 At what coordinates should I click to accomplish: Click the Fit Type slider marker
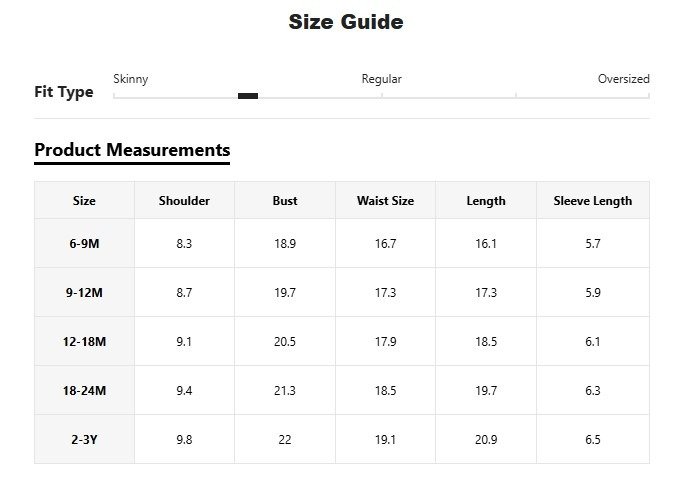coord(248,96)
